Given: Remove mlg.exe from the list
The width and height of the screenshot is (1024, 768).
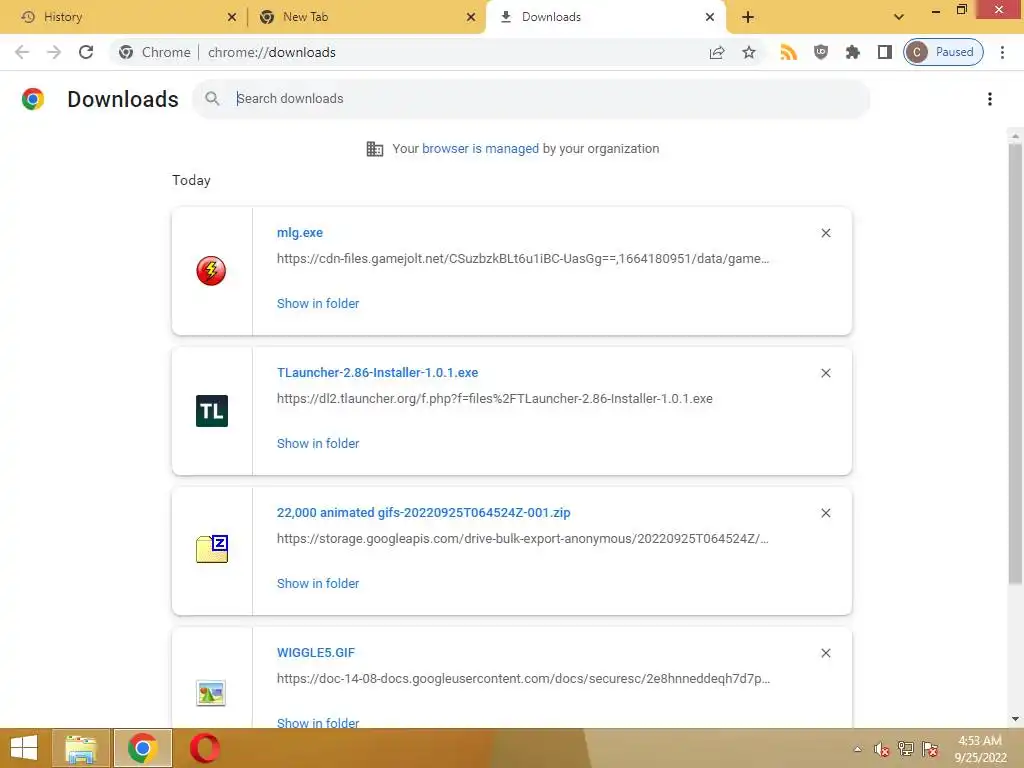Looking at the screenshot, I should click(826, 233).
